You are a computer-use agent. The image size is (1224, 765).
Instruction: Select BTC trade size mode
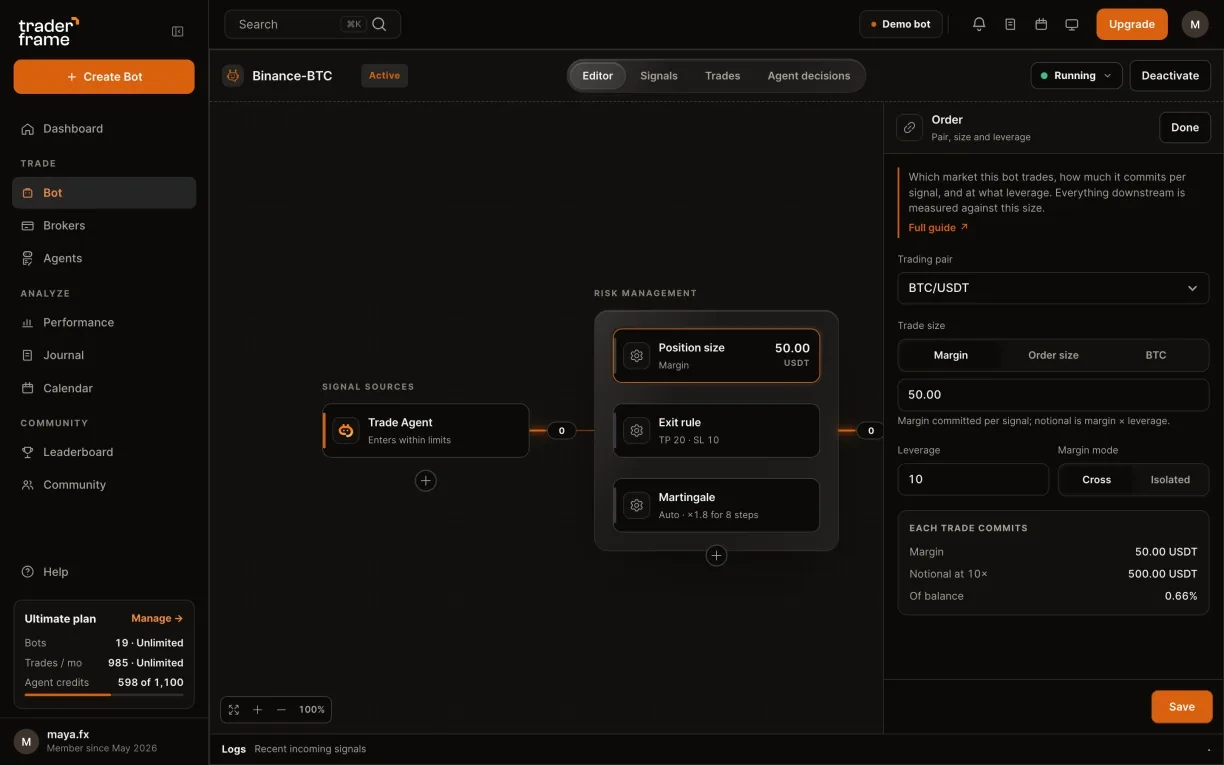1156,355
